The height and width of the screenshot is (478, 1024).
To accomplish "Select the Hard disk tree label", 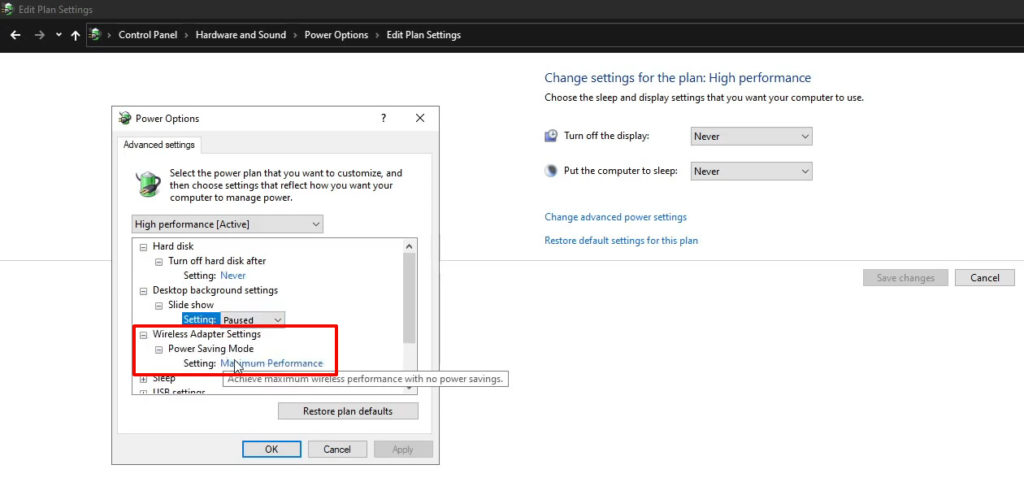I will click(173, 247).
